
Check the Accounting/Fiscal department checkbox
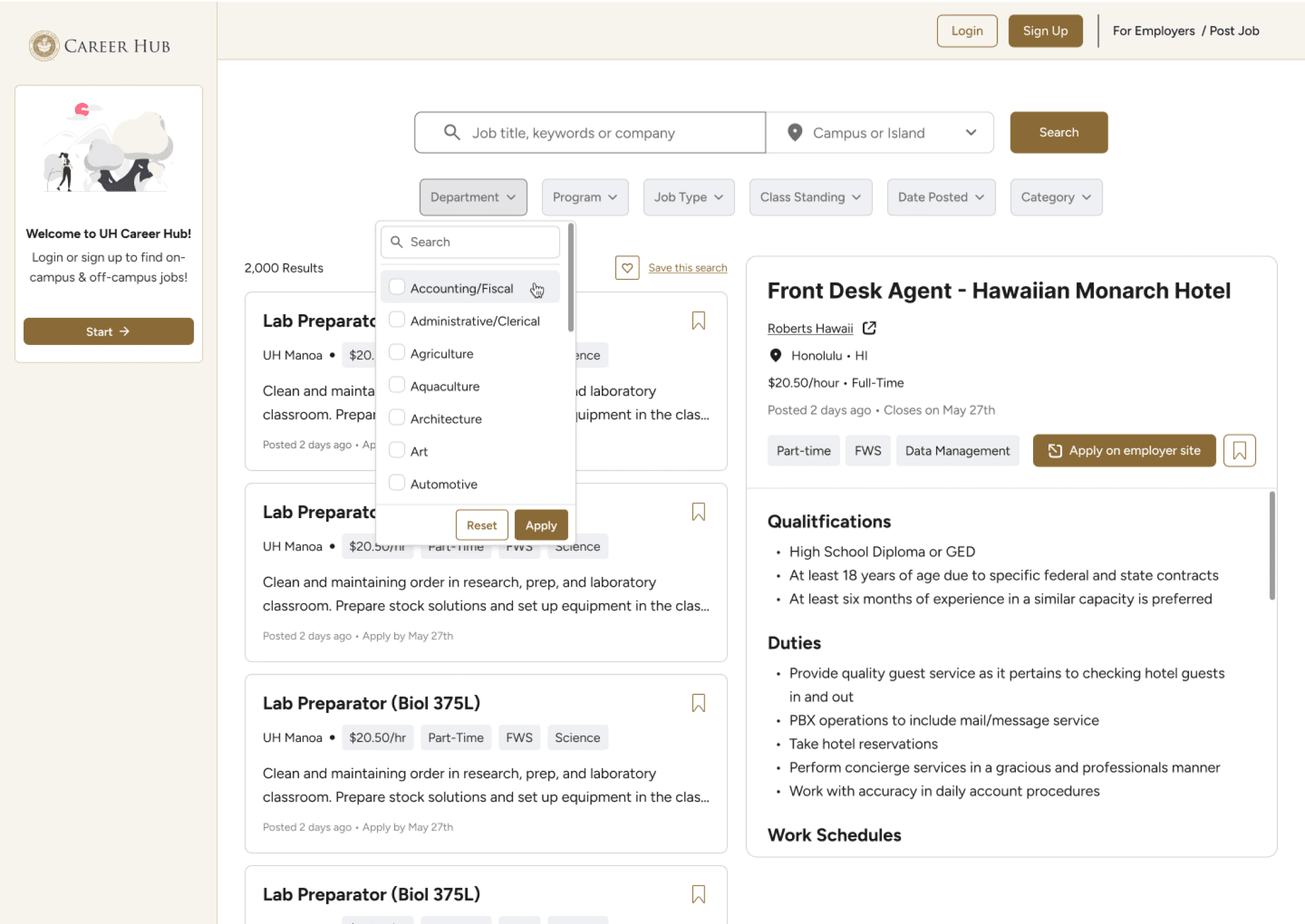(x=397, y=287)
